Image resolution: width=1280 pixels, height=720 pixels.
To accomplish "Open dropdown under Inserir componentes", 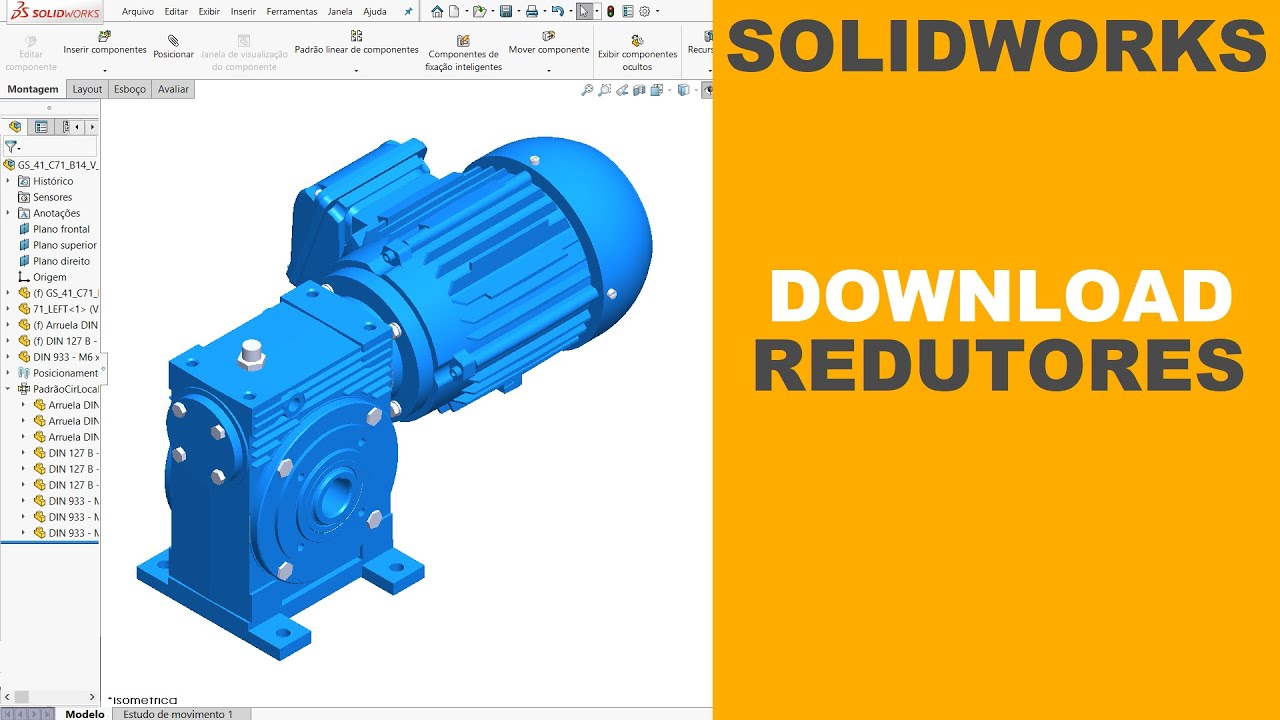I will tap(105, 71).
